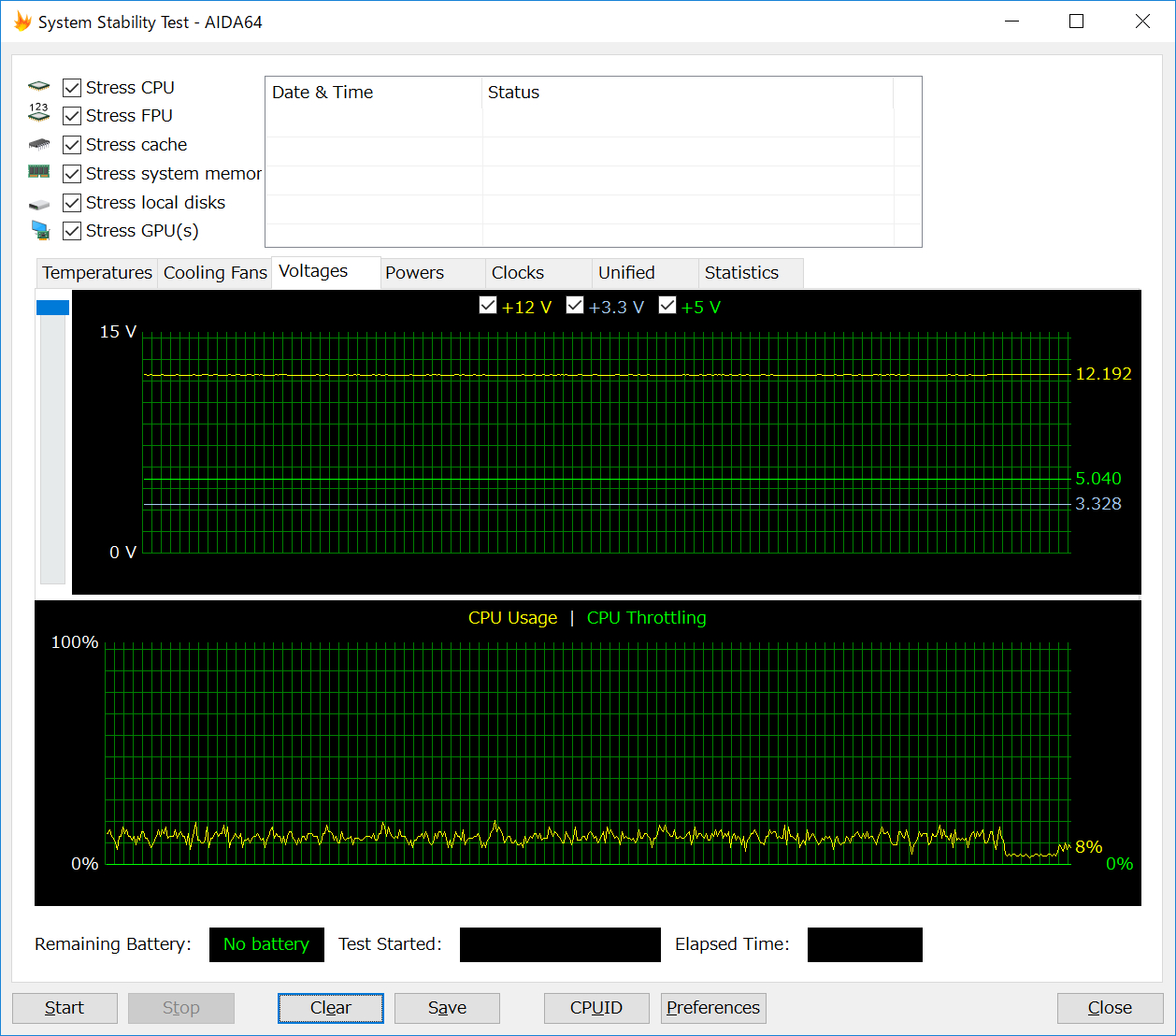This screenshot has width=1176, height=1036.
Task: Click the local disk drive icon
Action: [x=38, y=204]
